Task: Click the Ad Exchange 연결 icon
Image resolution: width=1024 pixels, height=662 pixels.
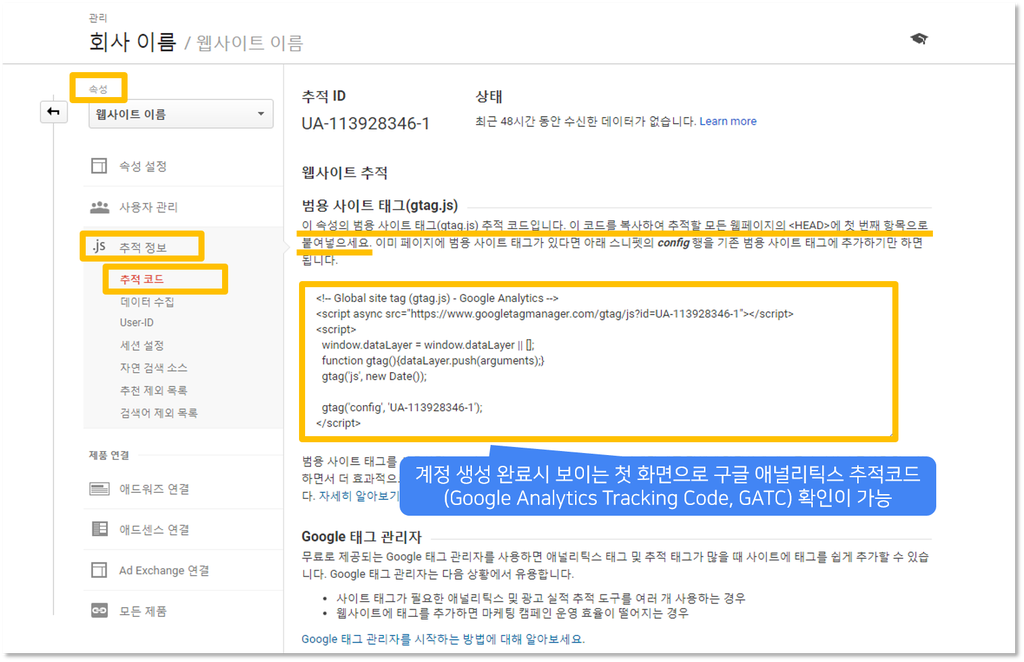Action: click(x=99, y=570)
